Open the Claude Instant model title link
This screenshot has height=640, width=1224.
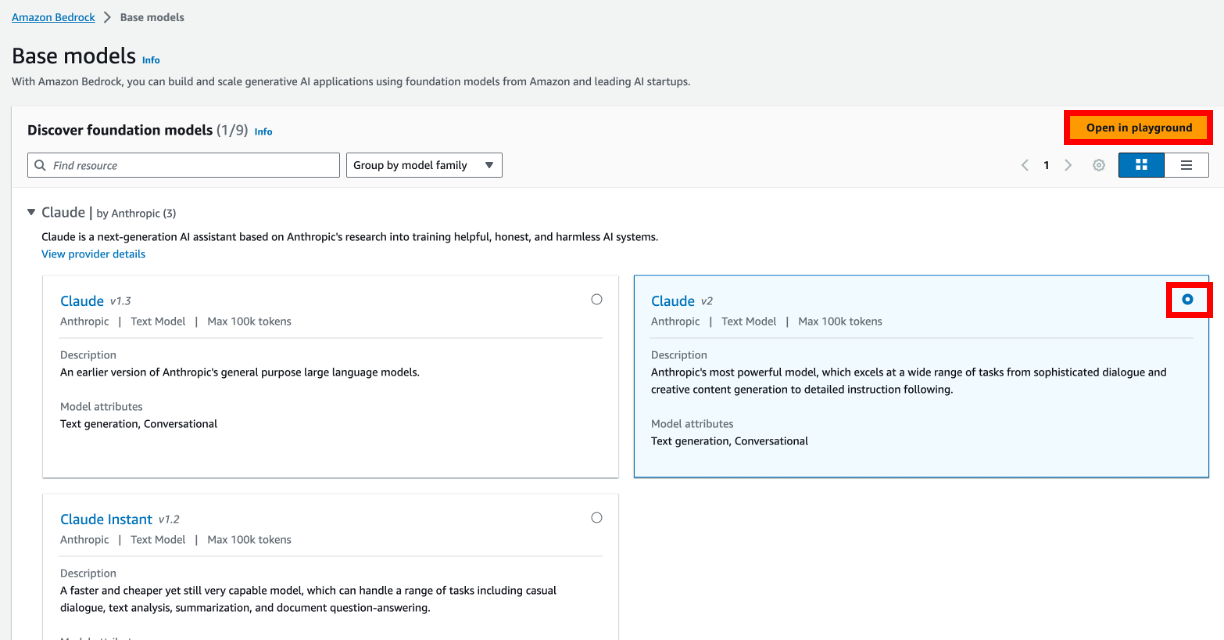[x=106, y=519]
